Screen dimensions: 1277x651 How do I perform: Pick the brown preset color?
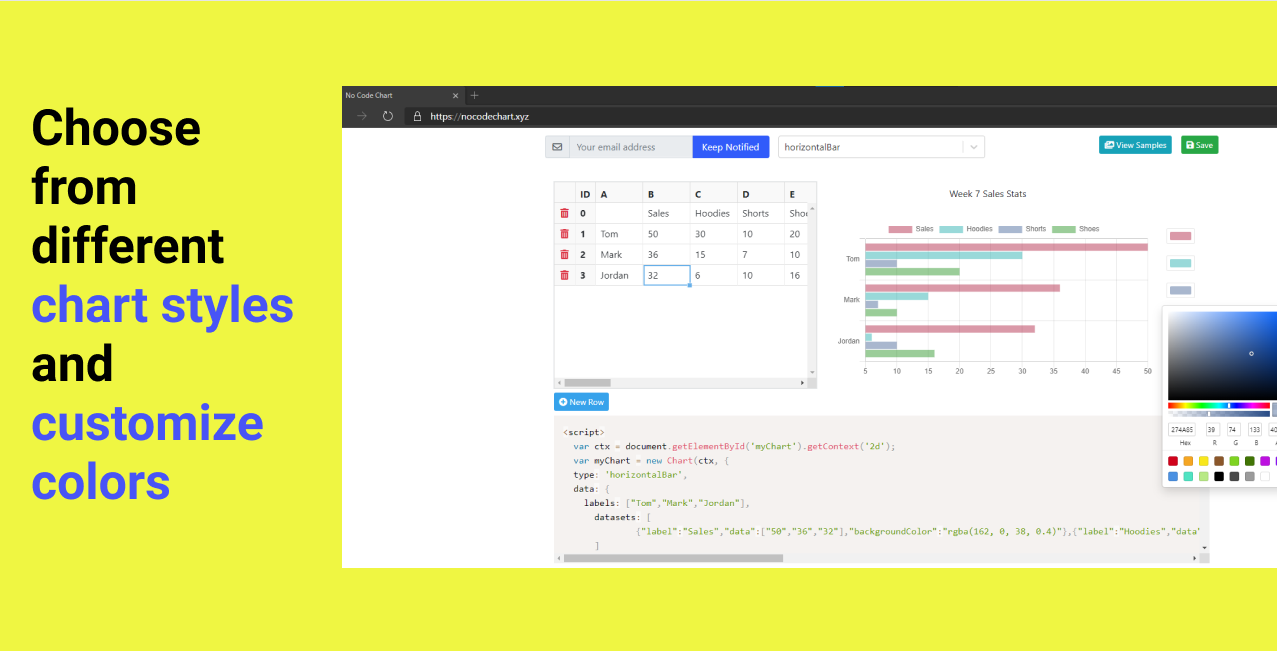point(1219,461)
